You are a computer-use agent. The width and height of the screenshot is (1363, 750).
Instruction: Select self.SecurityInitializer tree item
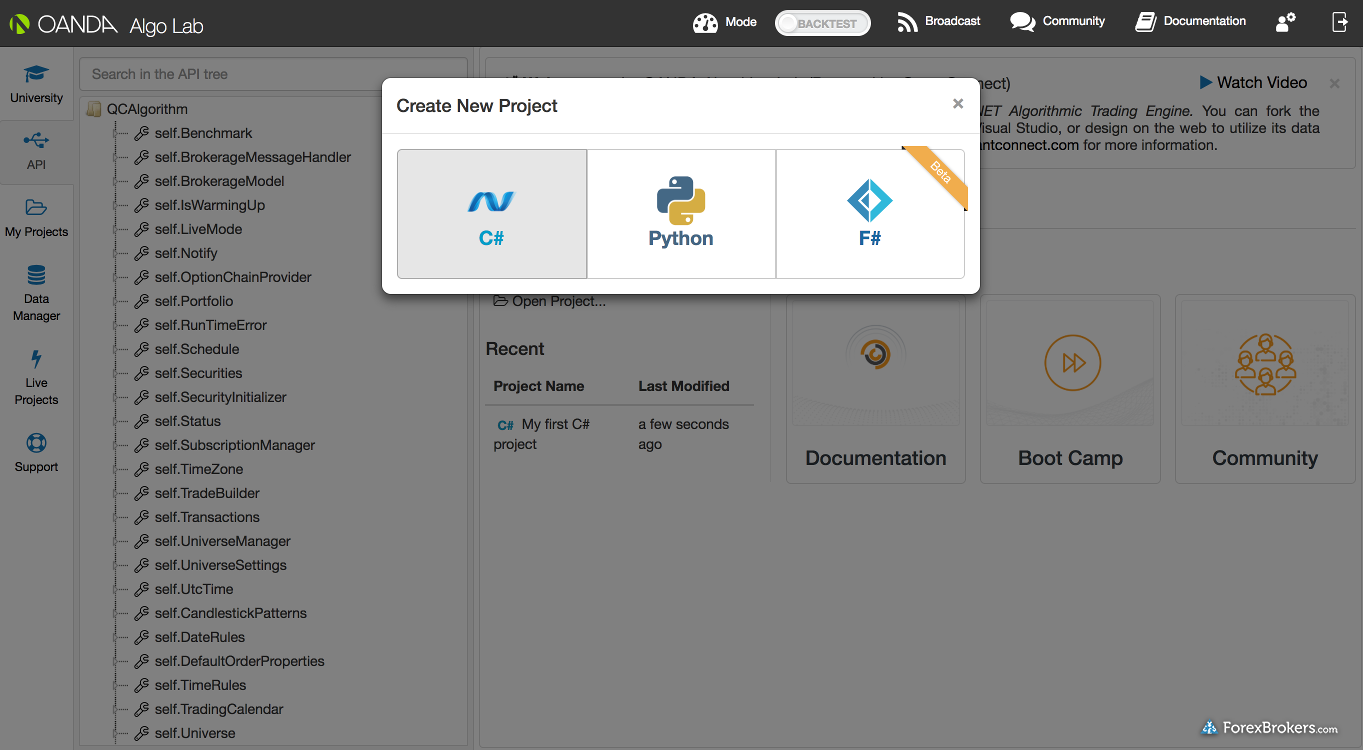pos(220,397)
